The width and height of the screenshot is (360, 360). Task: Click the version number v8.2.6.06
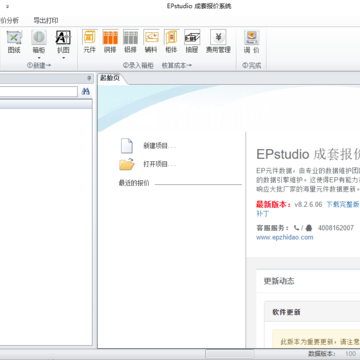[308, 204]
